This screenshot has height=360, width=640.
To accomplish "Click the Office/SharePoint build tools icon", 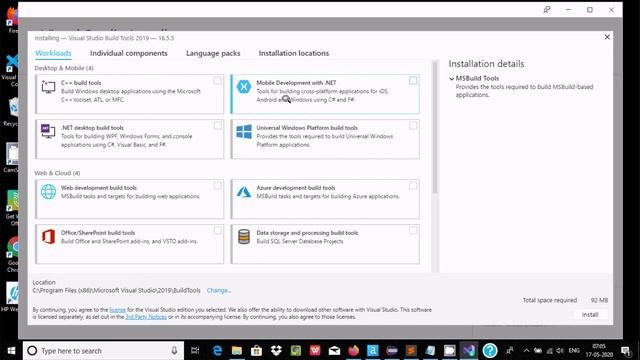I will click(48, 236).
